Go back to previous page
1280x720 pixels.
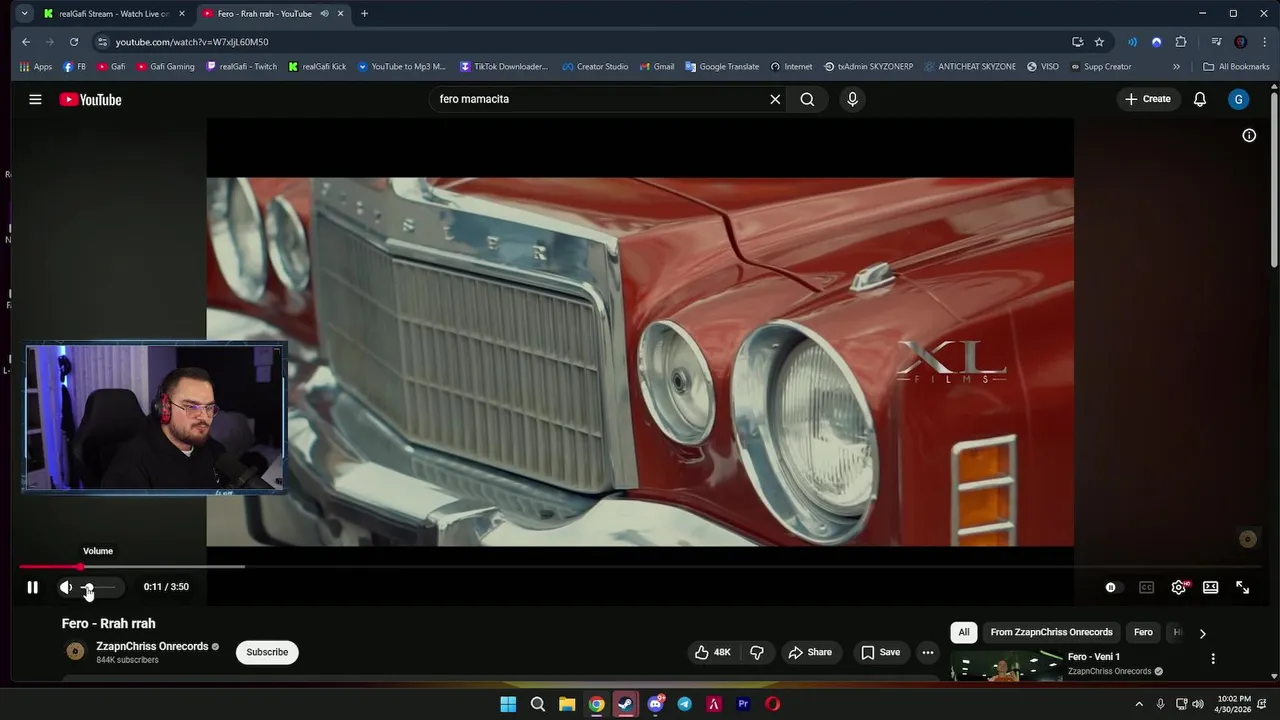pyautogui.click(x=26, y=42)
